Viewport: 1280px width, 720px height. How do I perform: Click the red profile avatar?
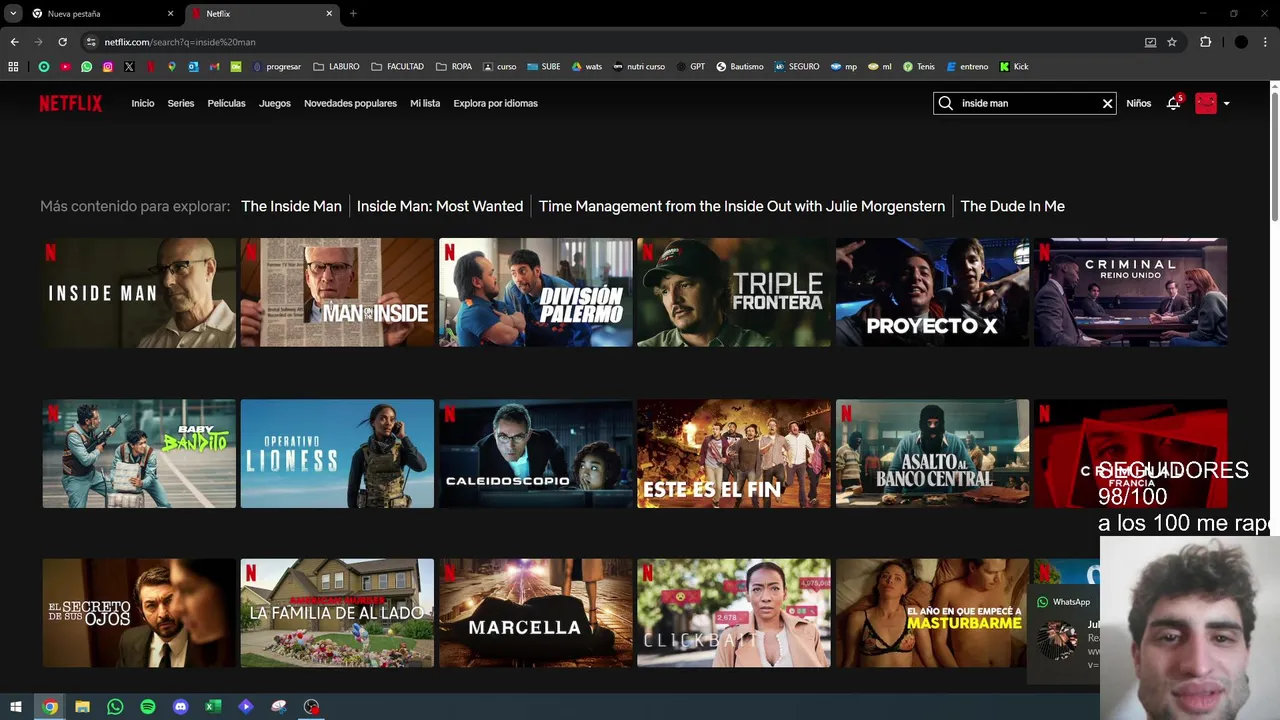tap(1206, 103)
